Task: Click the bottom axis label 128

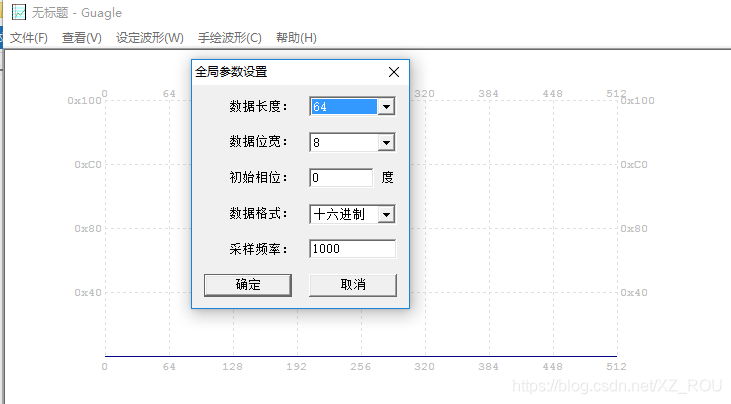Action: tap(232, 367)
